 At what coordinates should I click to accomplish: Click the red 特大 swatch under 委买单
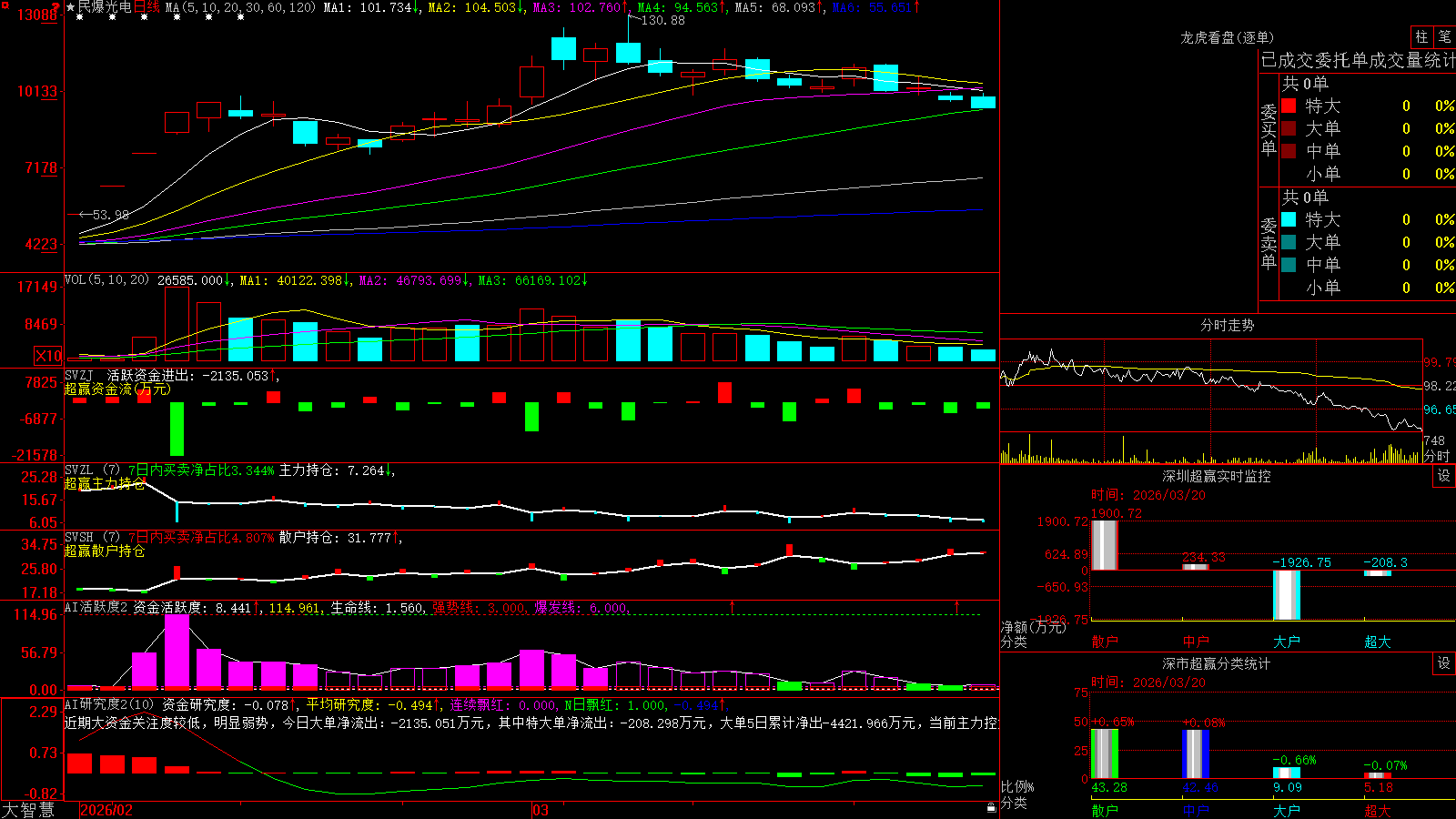(1289, 106)
